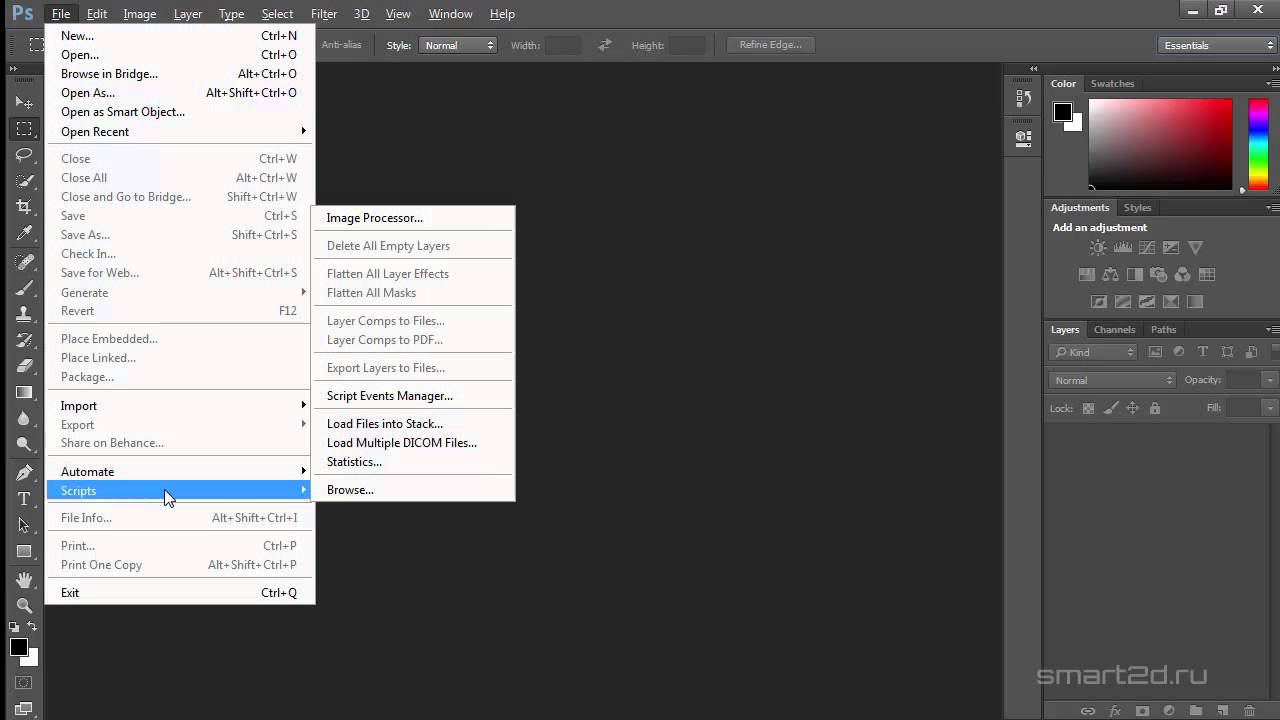Select the Path Selection tool
Viewport: 1280px width, 720px height.
click(x=24, y=524)
